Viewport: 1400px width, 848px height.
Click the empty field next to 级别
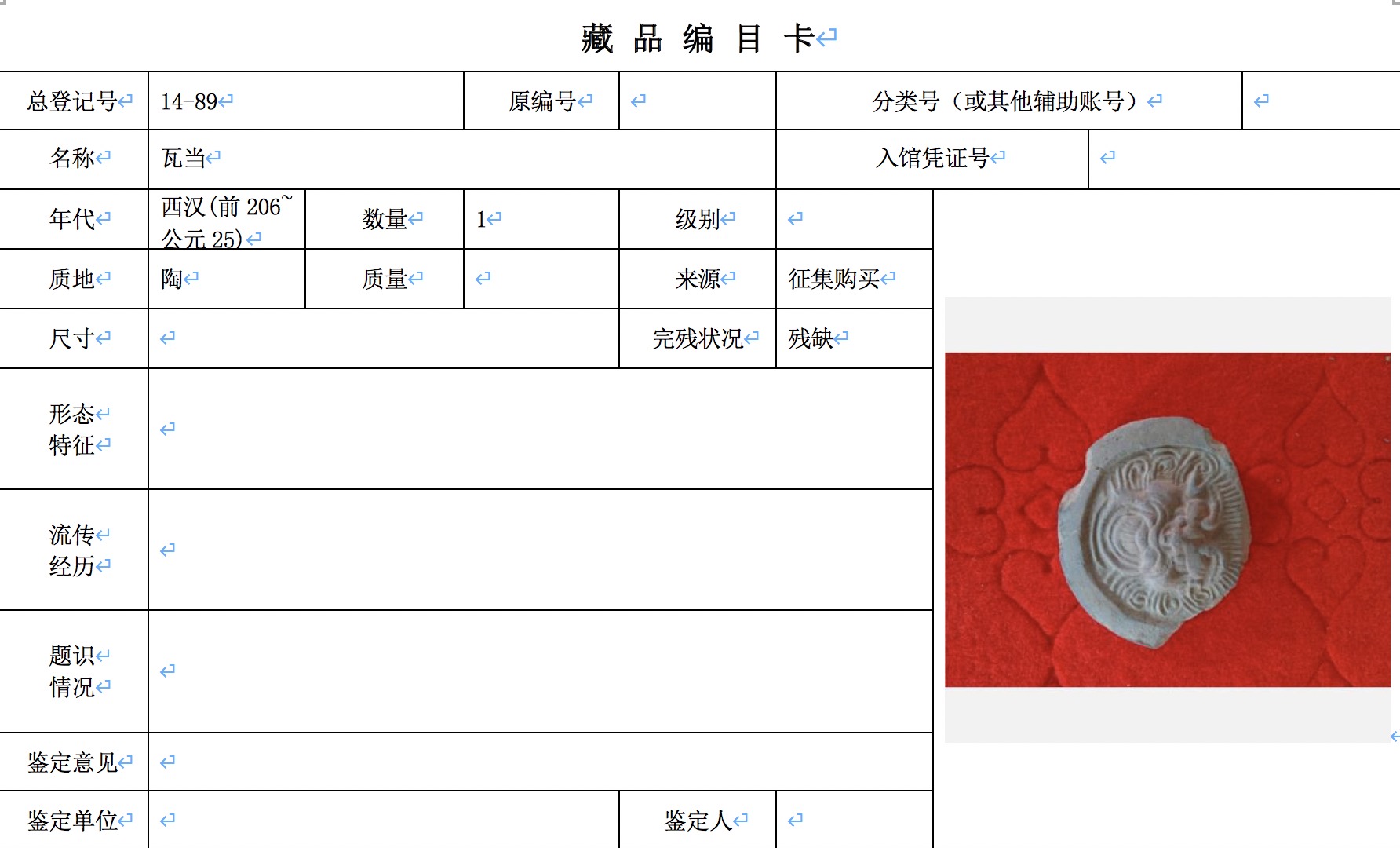point(855,219)
